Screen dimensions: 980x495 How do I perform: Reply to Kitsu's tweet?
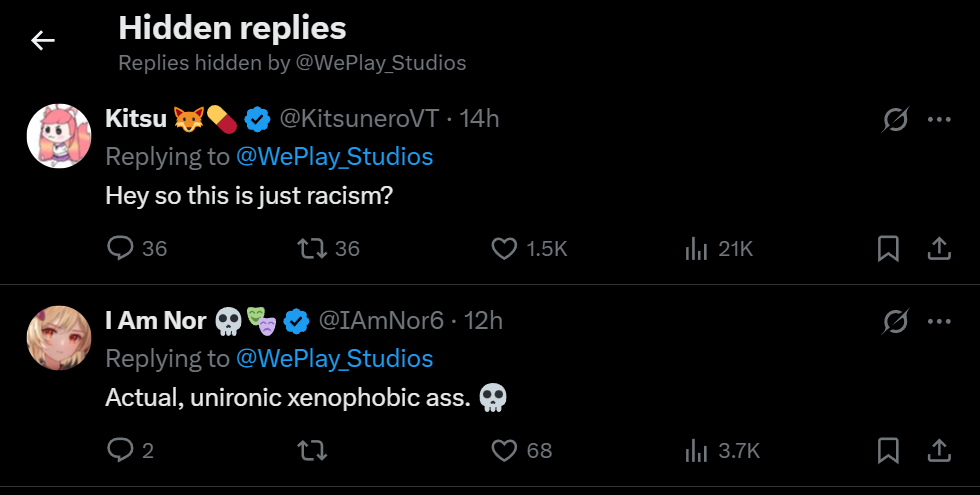tap(120, 248)
